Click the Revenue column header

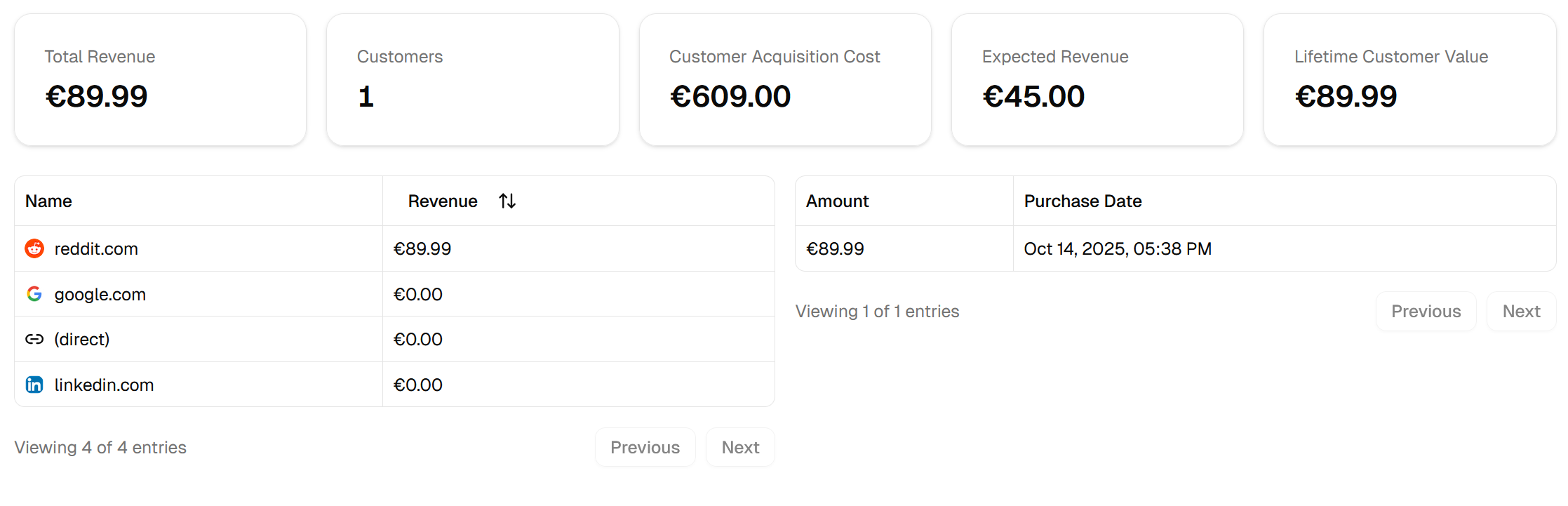(x=443, y=201)
